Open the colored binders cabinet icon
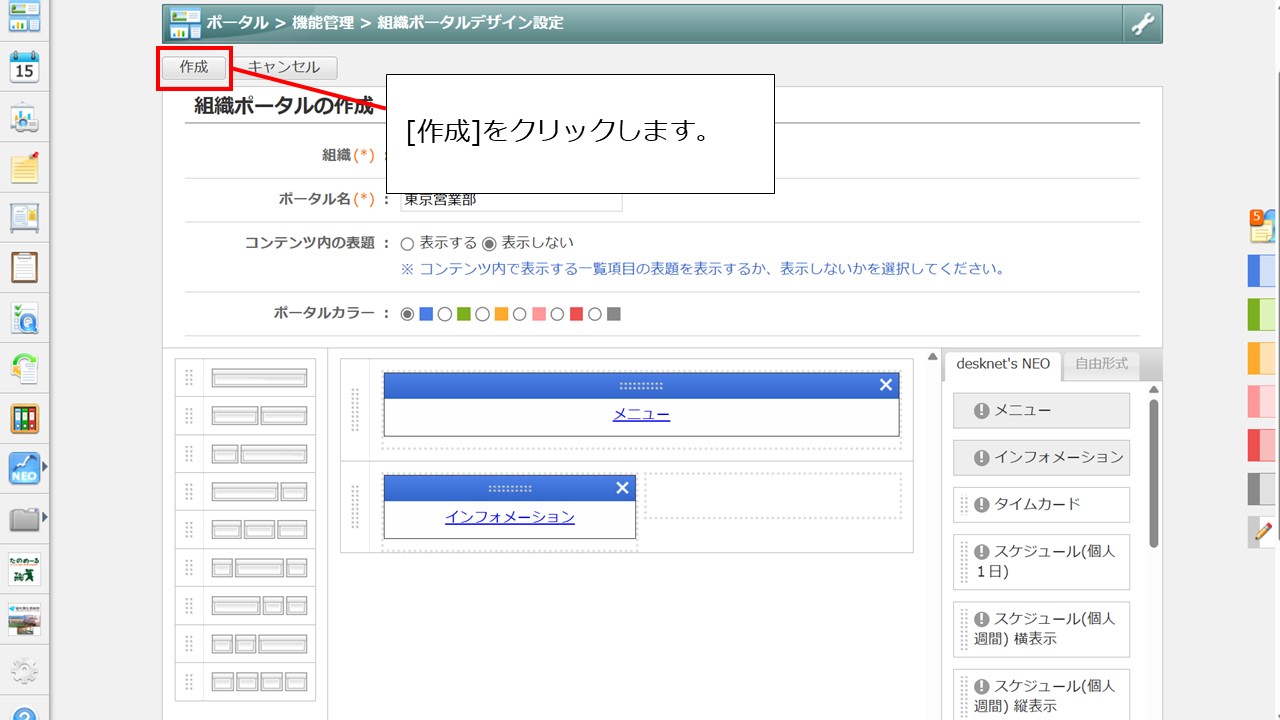This screenshot has height=720, width=1280. (24, 418)
